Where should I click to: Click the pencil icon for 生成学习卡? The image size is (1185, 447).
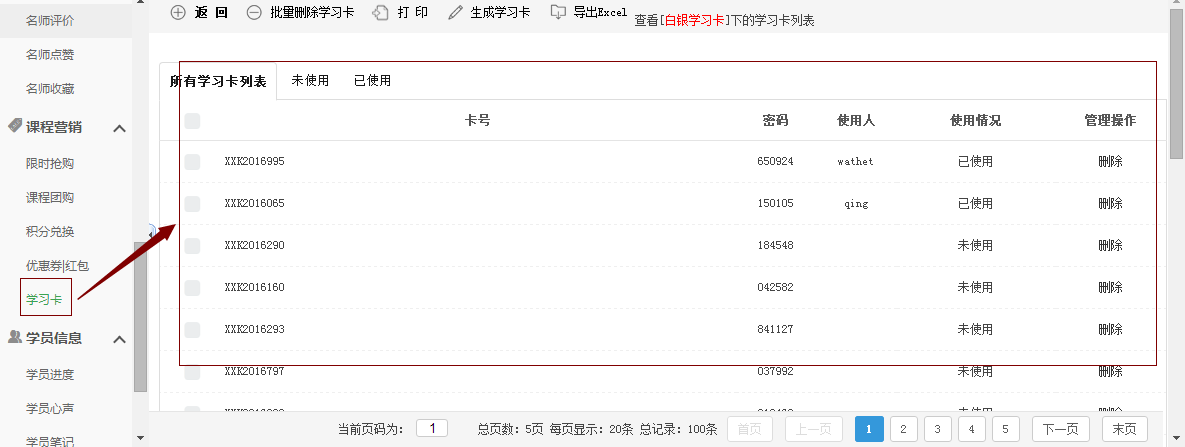[455, 12]
